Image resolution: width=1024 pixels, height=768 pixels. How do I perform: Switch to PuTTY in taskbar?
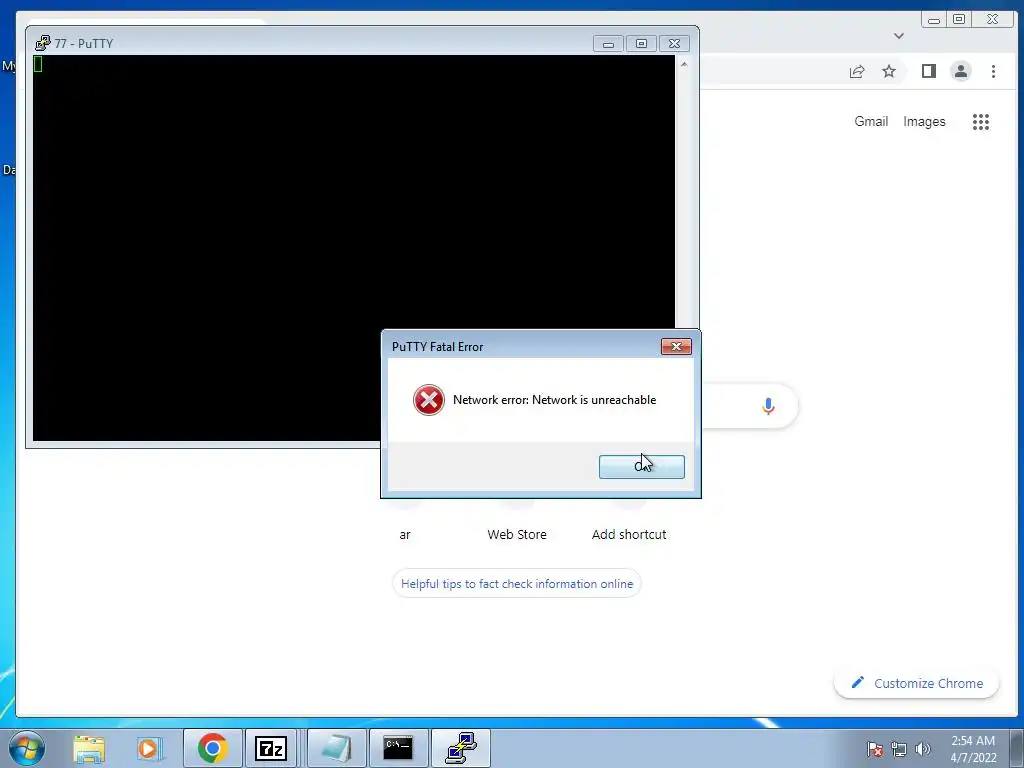pos(460,748)
